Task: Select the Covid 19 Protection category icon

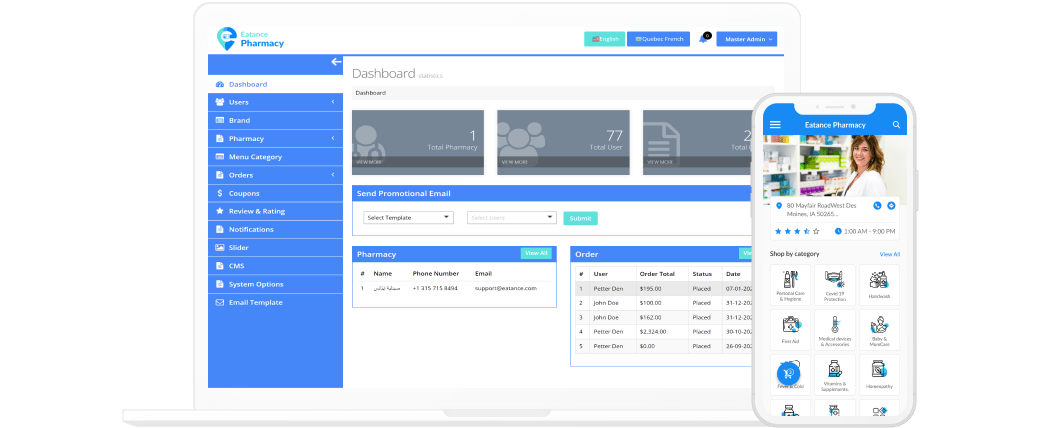Action: point(834,285)
